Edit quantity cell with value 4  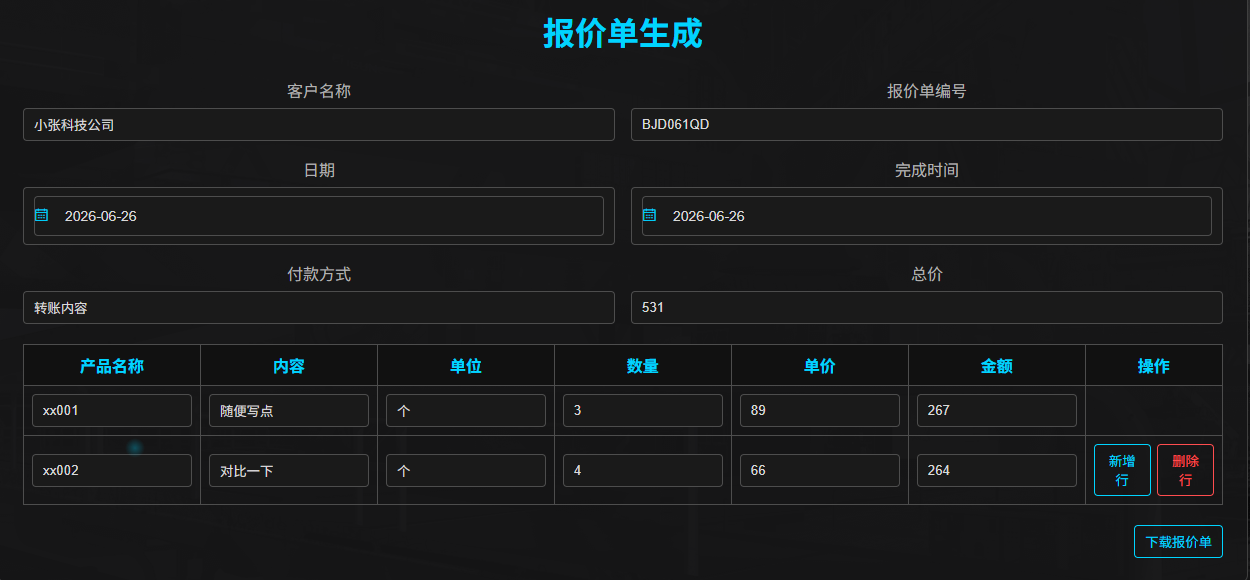click(x=643, y=470)
